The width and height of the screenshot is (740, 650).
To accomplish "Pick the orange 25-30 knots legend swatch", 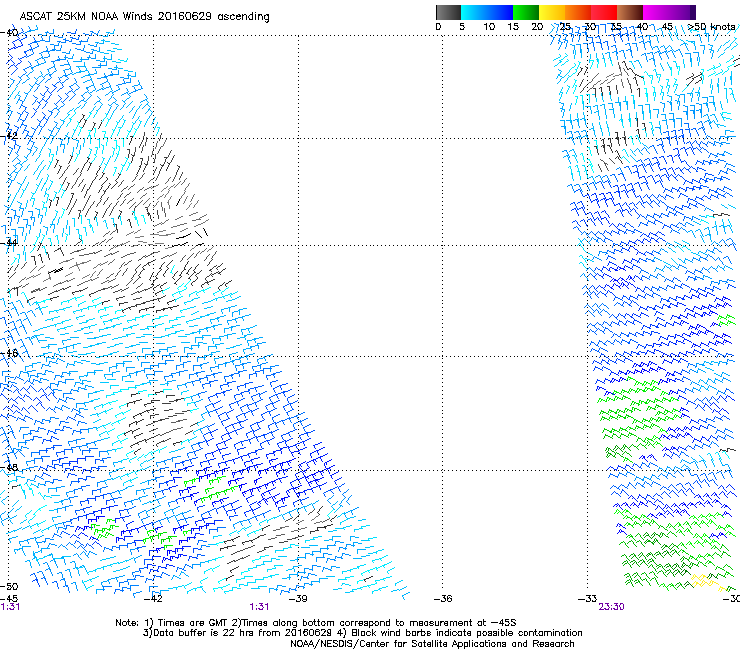I will pyautogui.click(x=578, y=12).
